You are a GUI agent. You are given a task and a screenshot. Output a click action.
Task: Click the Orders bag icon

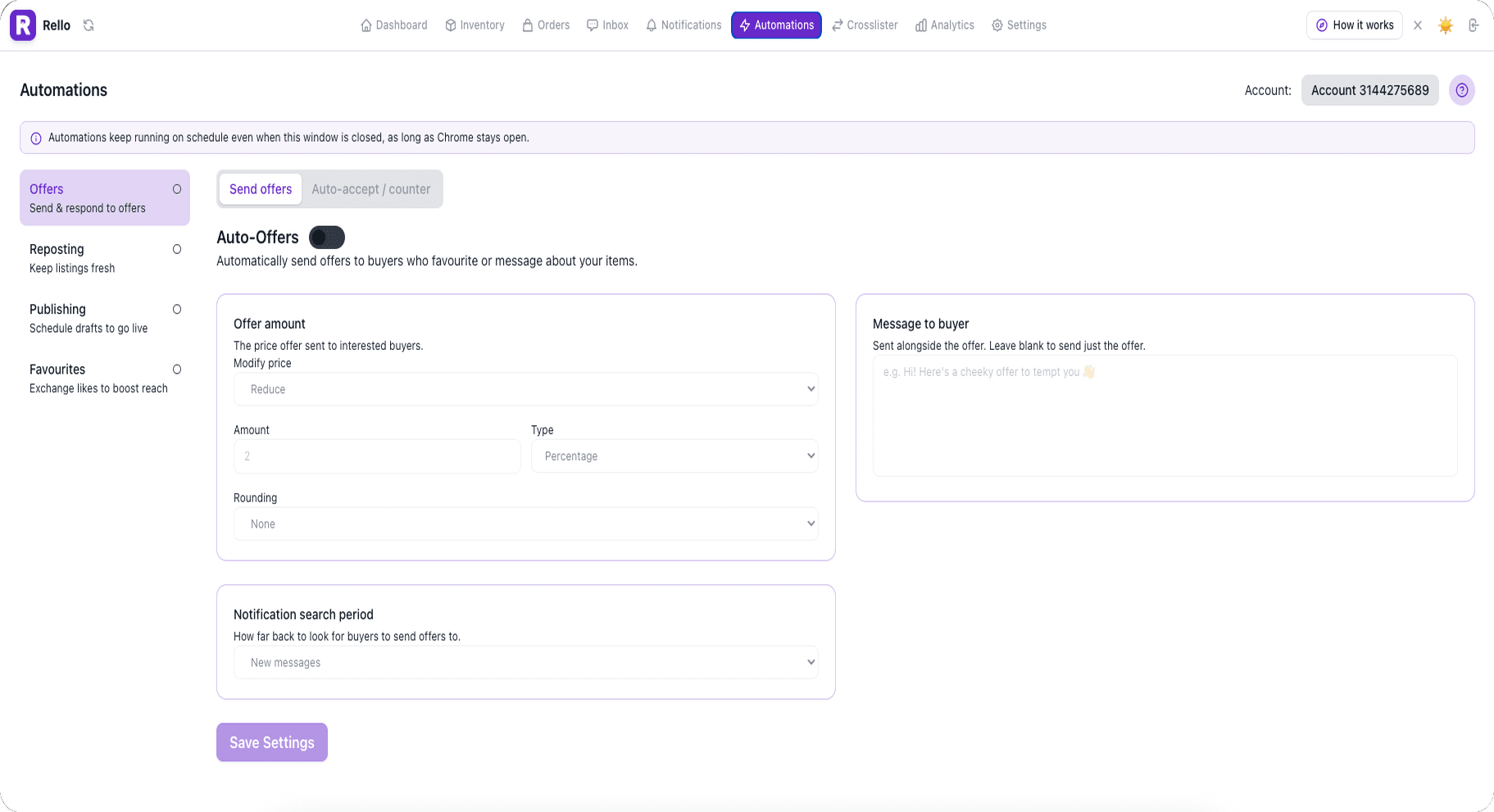(528, 25)
